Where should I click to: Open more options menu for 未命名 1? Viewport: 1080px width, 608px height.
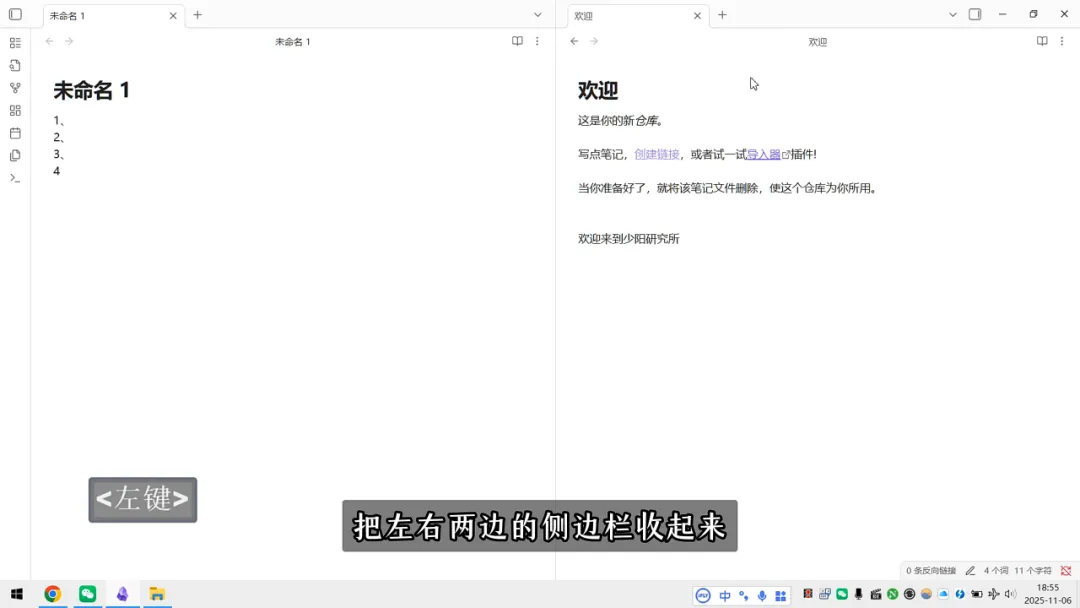coord(537,41)
